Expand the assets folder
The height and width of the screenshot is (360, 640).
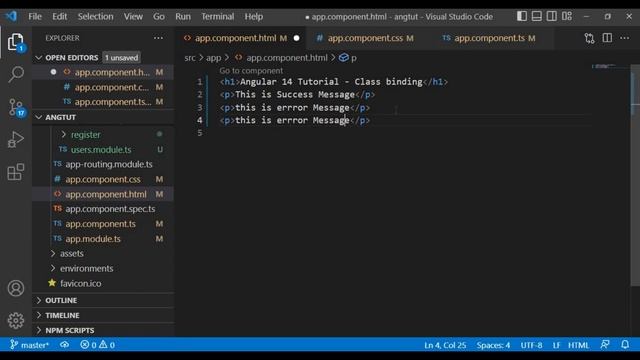(71, 253)
